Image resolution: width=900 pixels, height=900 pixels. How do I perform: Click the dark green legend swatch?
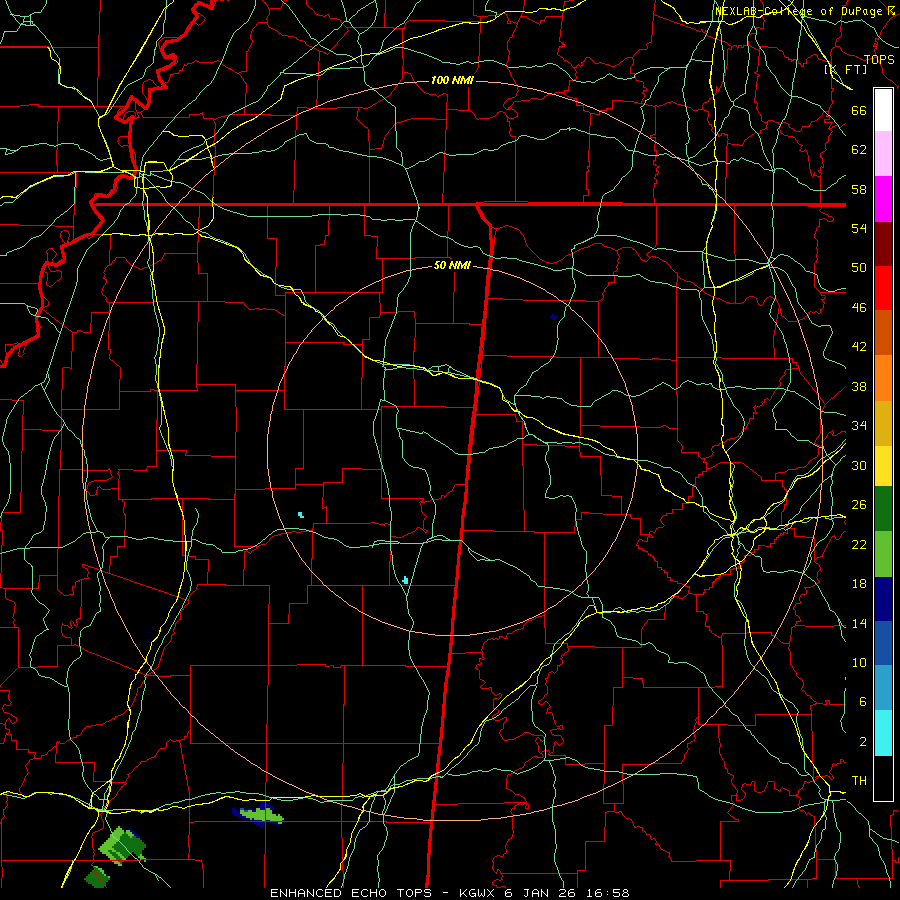coord(883,509)
